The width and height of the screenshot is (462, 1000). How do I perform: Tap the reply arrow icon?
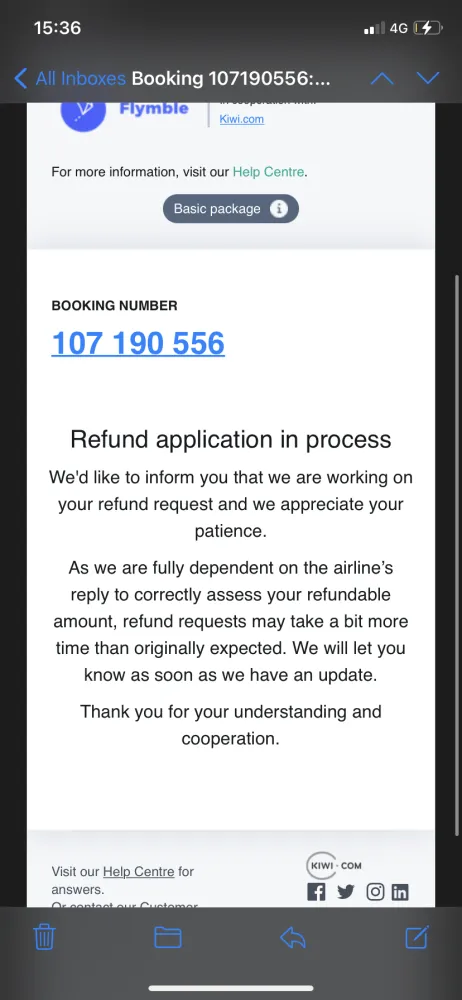pos(293,937)
